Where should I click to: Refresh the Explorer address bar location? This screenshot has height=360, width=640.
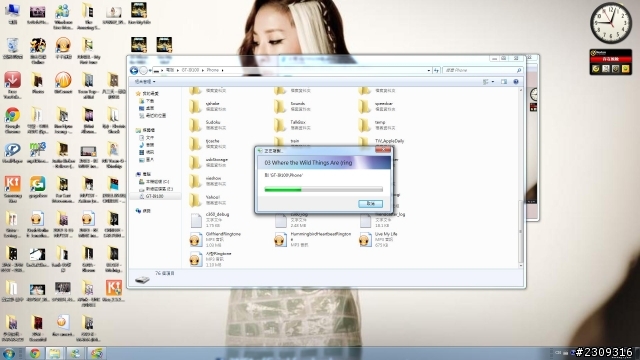(x=436, y=70)
